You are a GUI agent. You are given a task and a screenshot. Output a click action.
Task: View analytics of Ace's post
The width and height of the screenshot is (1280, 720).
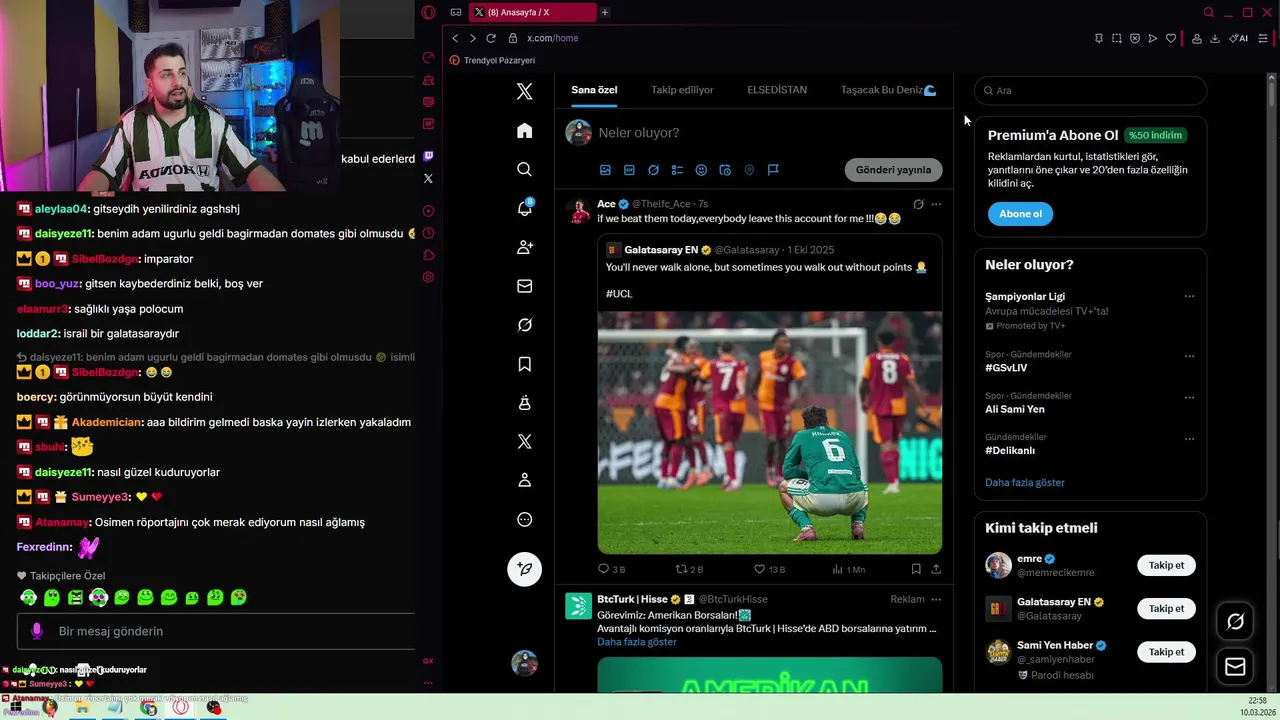tap(838, 569)
